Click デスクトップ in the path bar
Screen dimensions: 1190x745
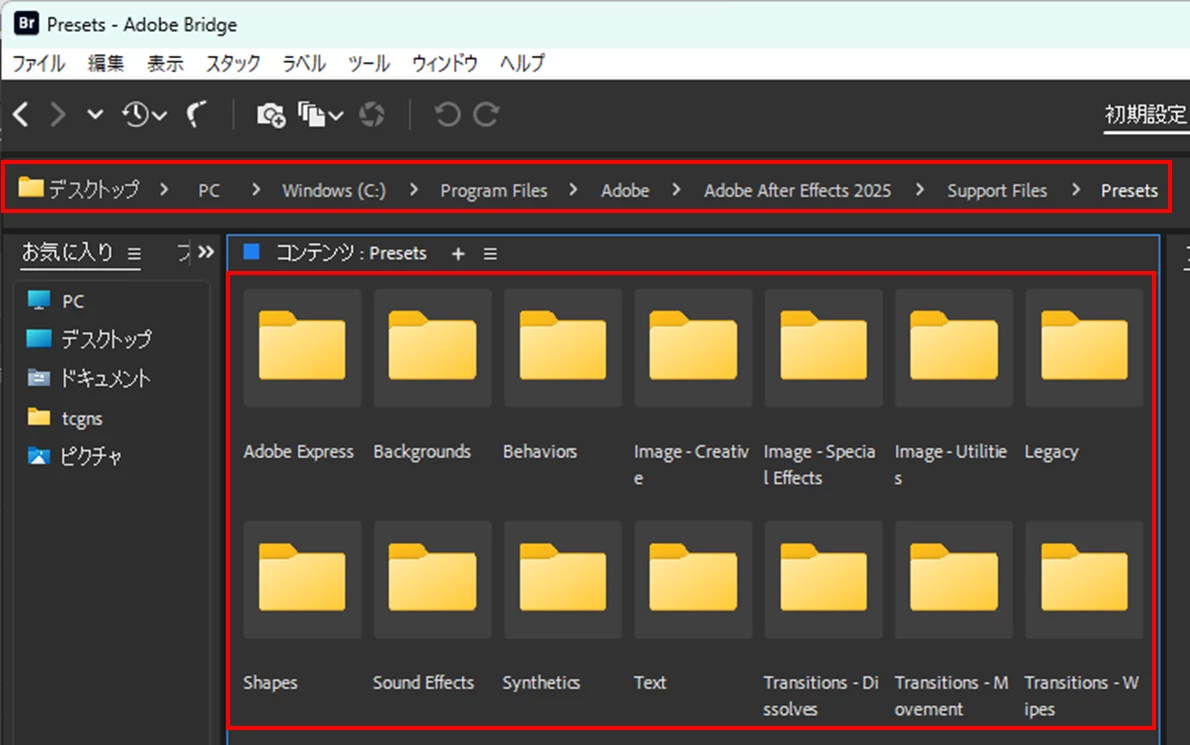tap(80, 189)
